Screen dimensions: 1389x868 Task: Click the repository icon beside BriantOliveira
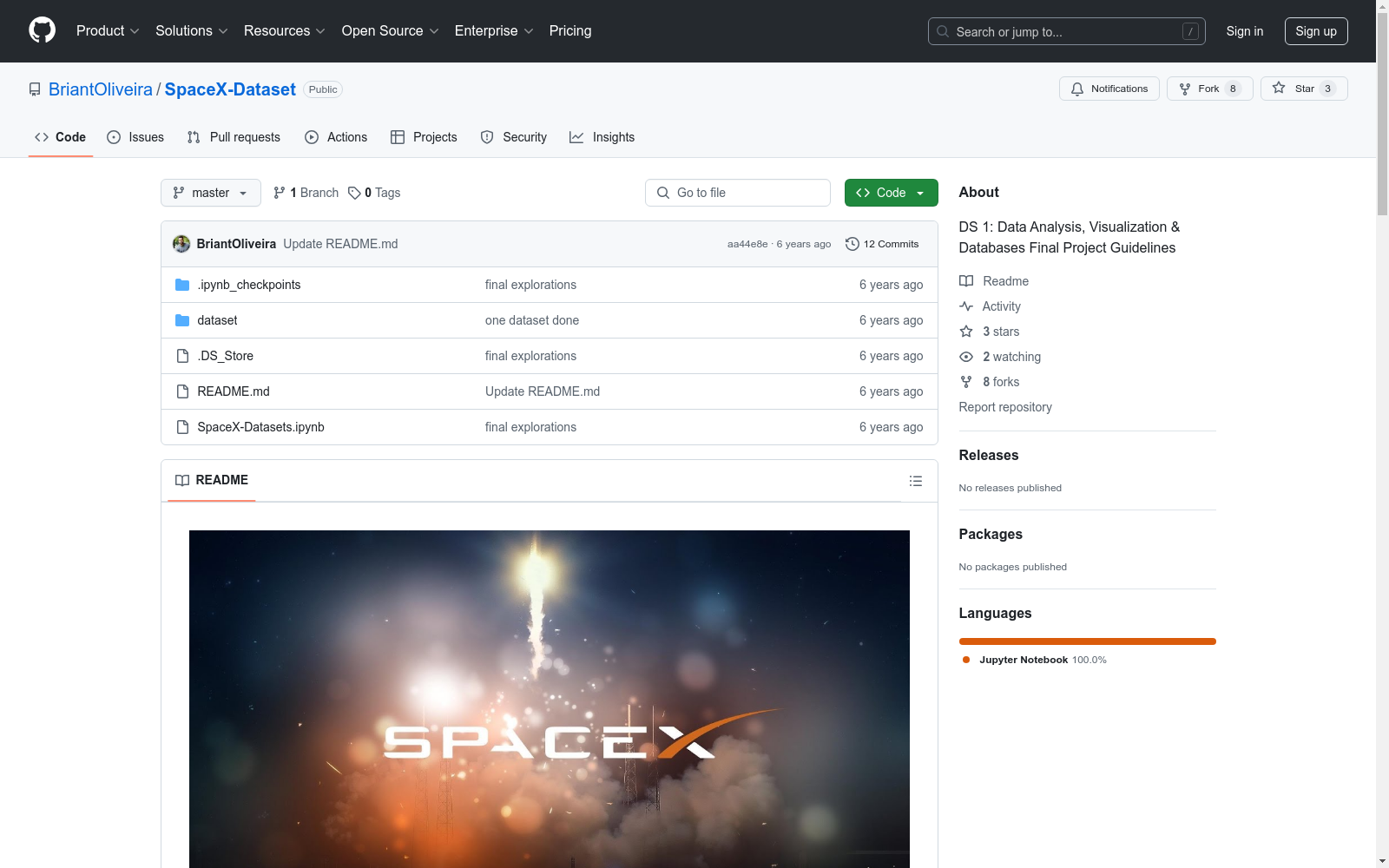coord(35,89)
